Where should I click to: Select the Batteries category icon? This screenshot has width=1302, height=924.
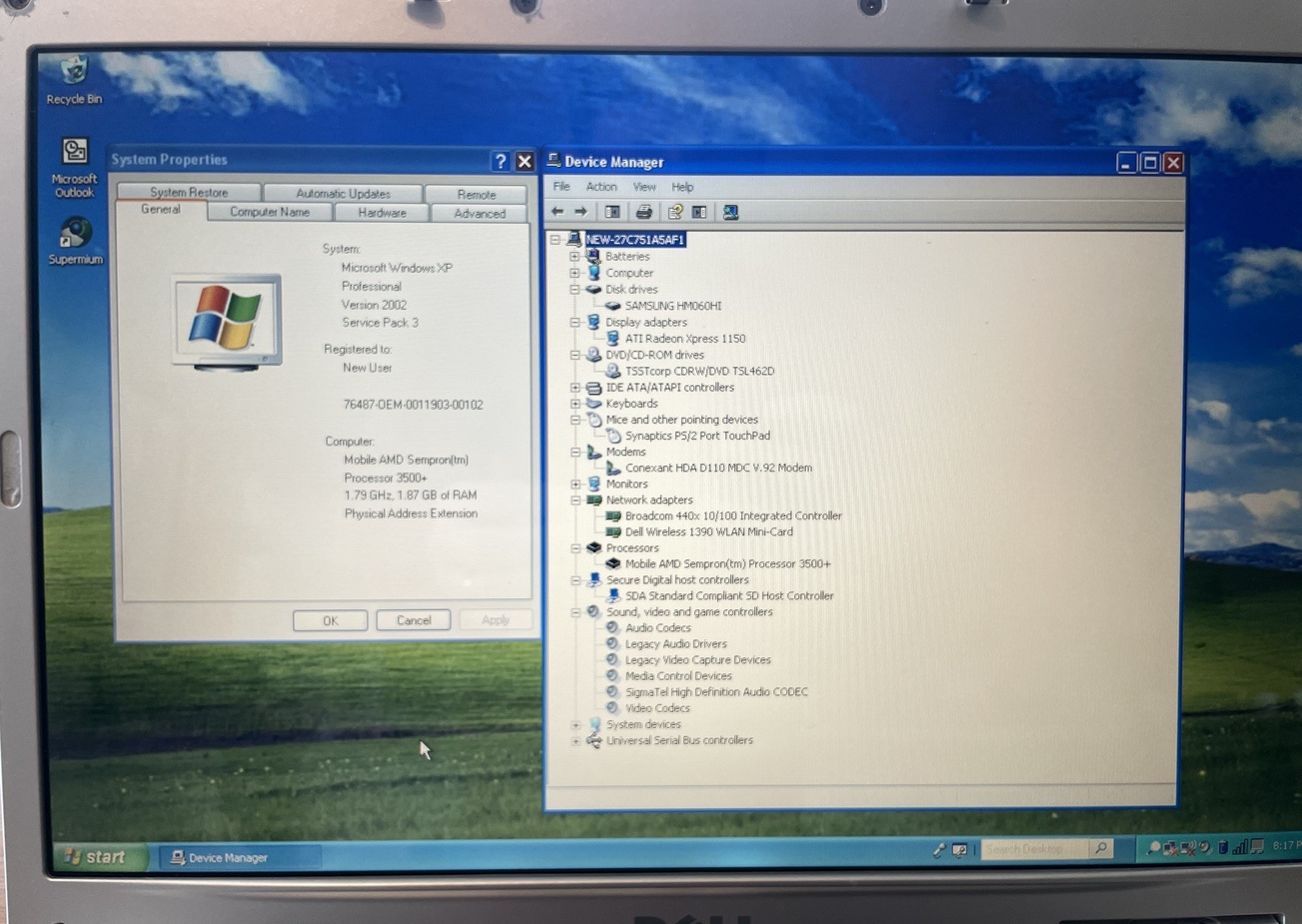593,256
